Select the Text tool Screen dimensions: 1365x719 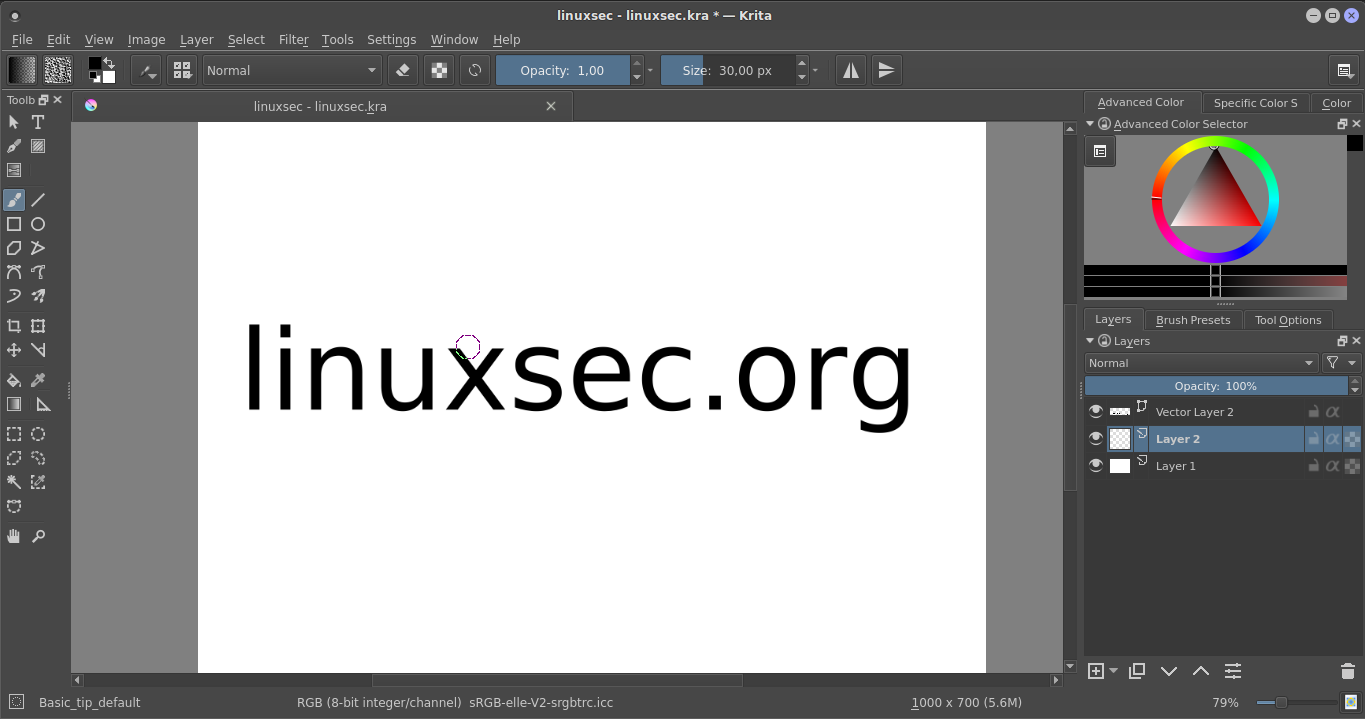pos(37,122)
